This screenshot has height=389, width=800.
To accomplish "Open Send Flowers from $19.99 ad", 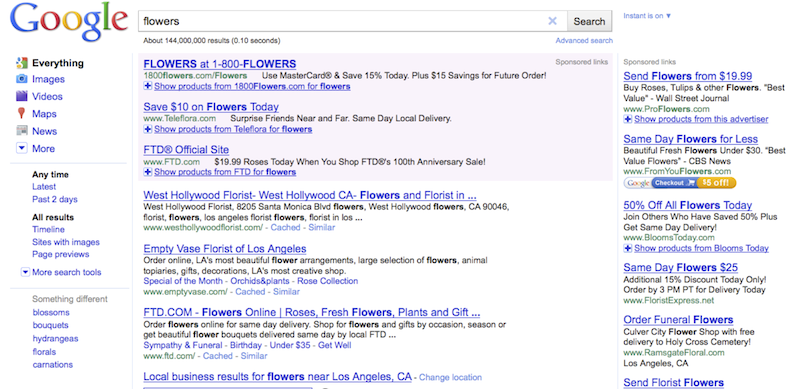I will pyautogui.click(x=688, y=76).
